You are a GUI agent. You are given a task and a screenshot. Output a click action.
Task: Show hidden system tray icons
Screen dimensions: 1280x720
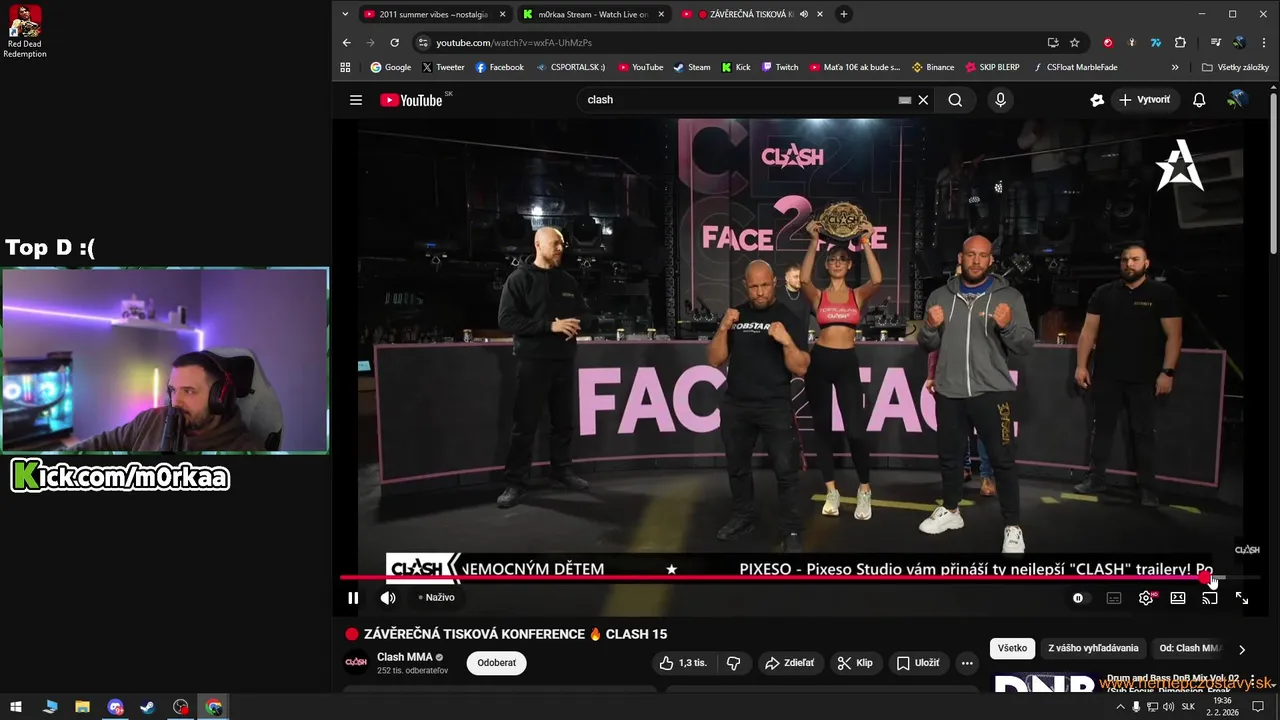[x=1120, y=707]
